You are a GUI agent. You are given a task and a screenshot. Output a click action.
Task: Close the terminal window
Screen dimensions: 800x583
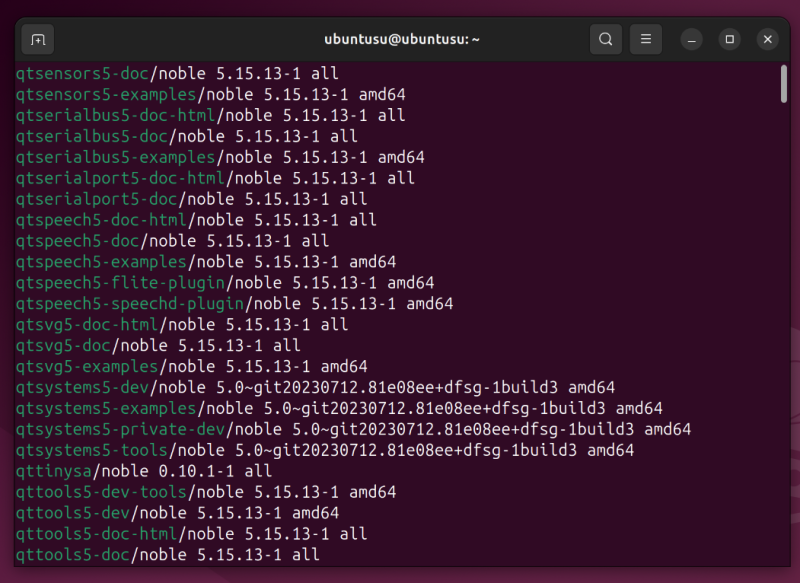tap(767, 39)
